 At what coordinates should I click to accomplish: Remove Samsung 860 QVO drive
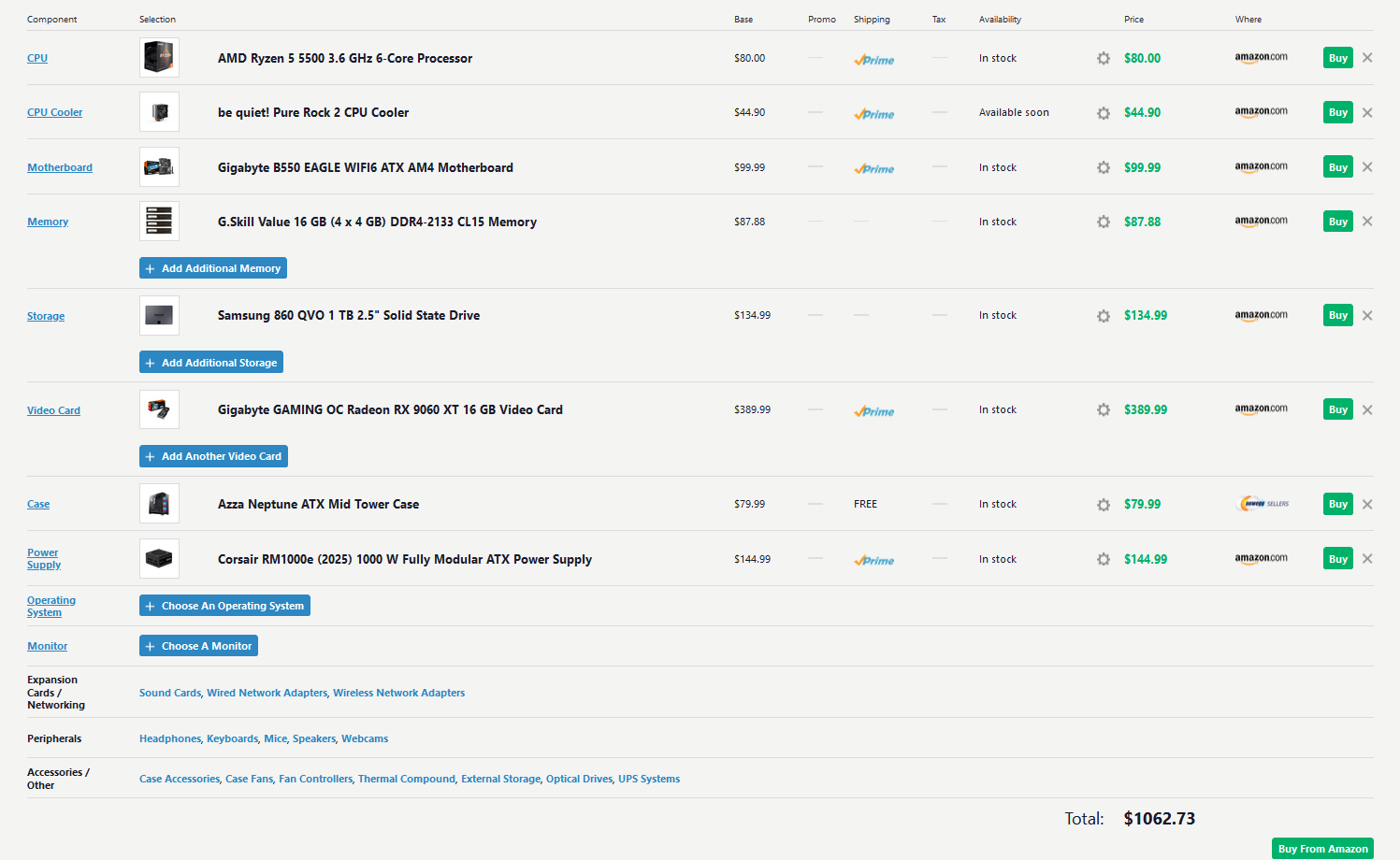pyautogui.click(x=1367, y=316)
